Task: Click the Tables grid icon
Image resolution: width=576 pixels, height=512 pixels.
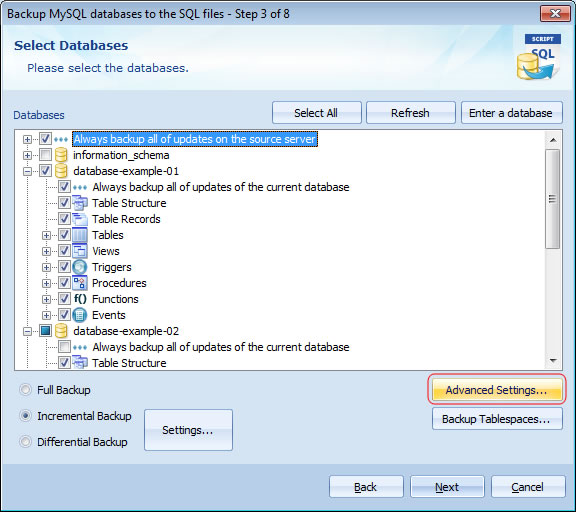Action: (80, 235)
